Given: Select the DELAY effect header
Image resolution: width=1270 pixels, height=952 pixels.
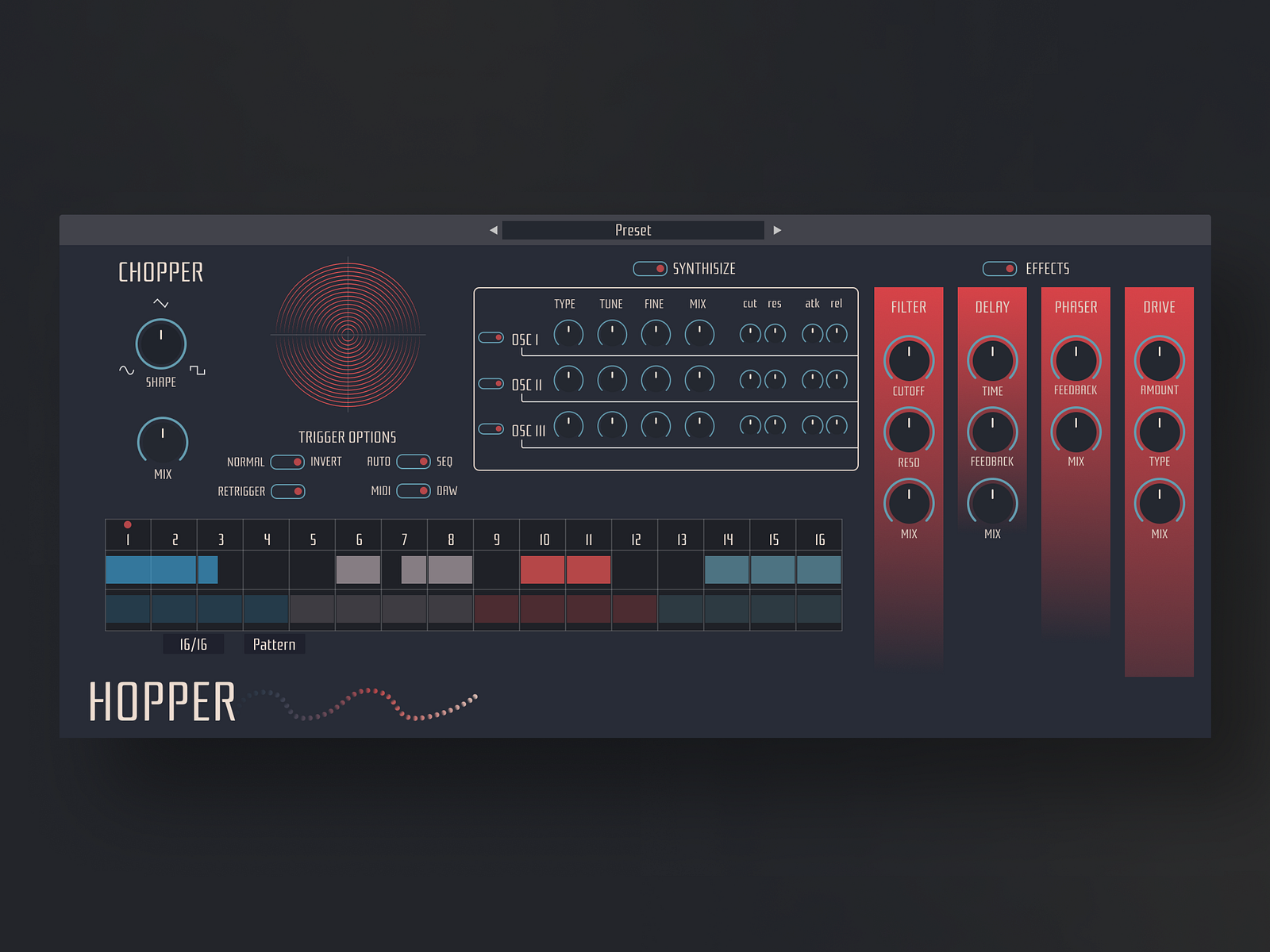Looking at the screenshot, I should pyautogui.click(x=992, y=307).
